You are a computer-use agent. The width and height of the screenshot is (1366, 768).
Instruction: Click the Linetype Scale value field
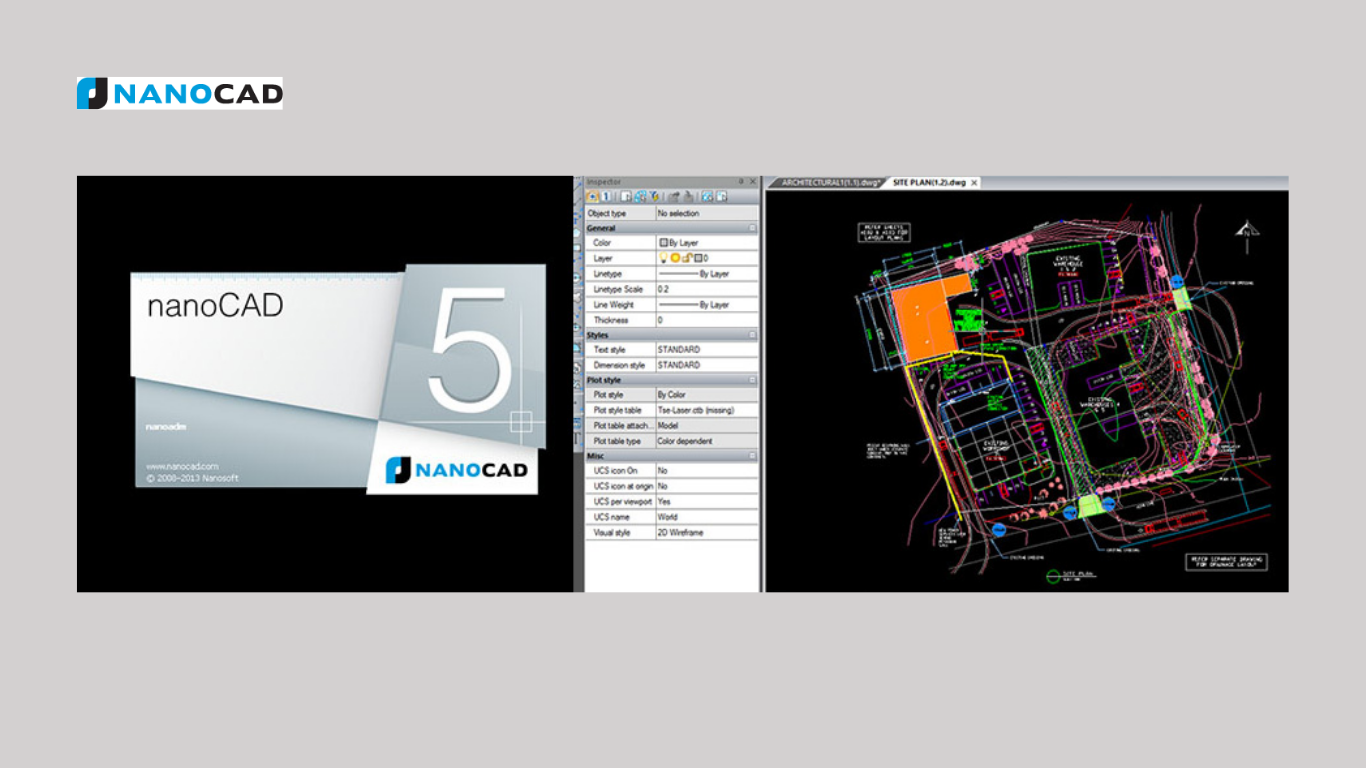705,289
